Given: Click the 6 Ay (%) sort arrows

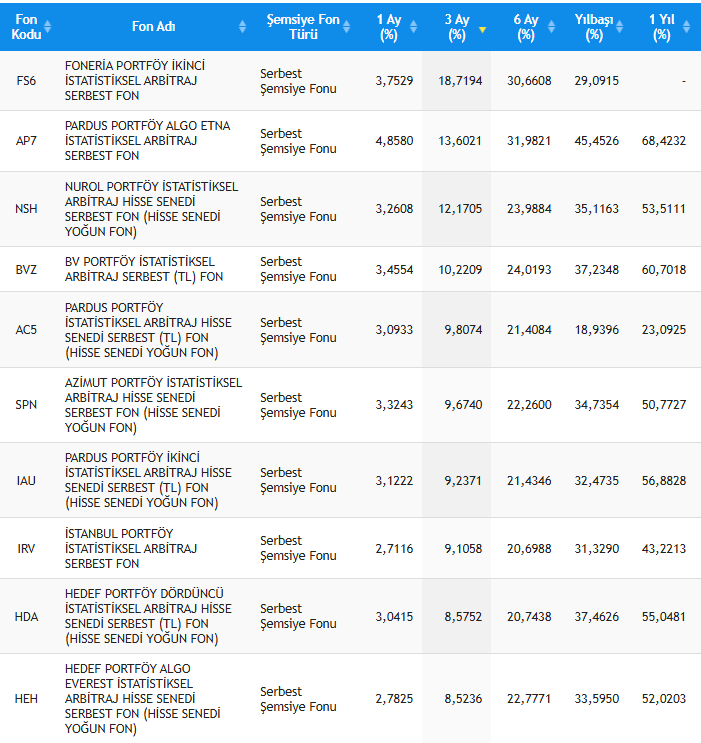Looking at the screenshot, I should tap(551, 27).
